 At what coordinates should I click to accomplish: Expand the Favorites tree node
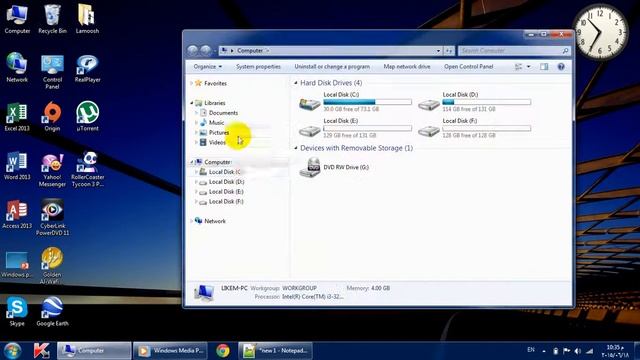point(191,83)
